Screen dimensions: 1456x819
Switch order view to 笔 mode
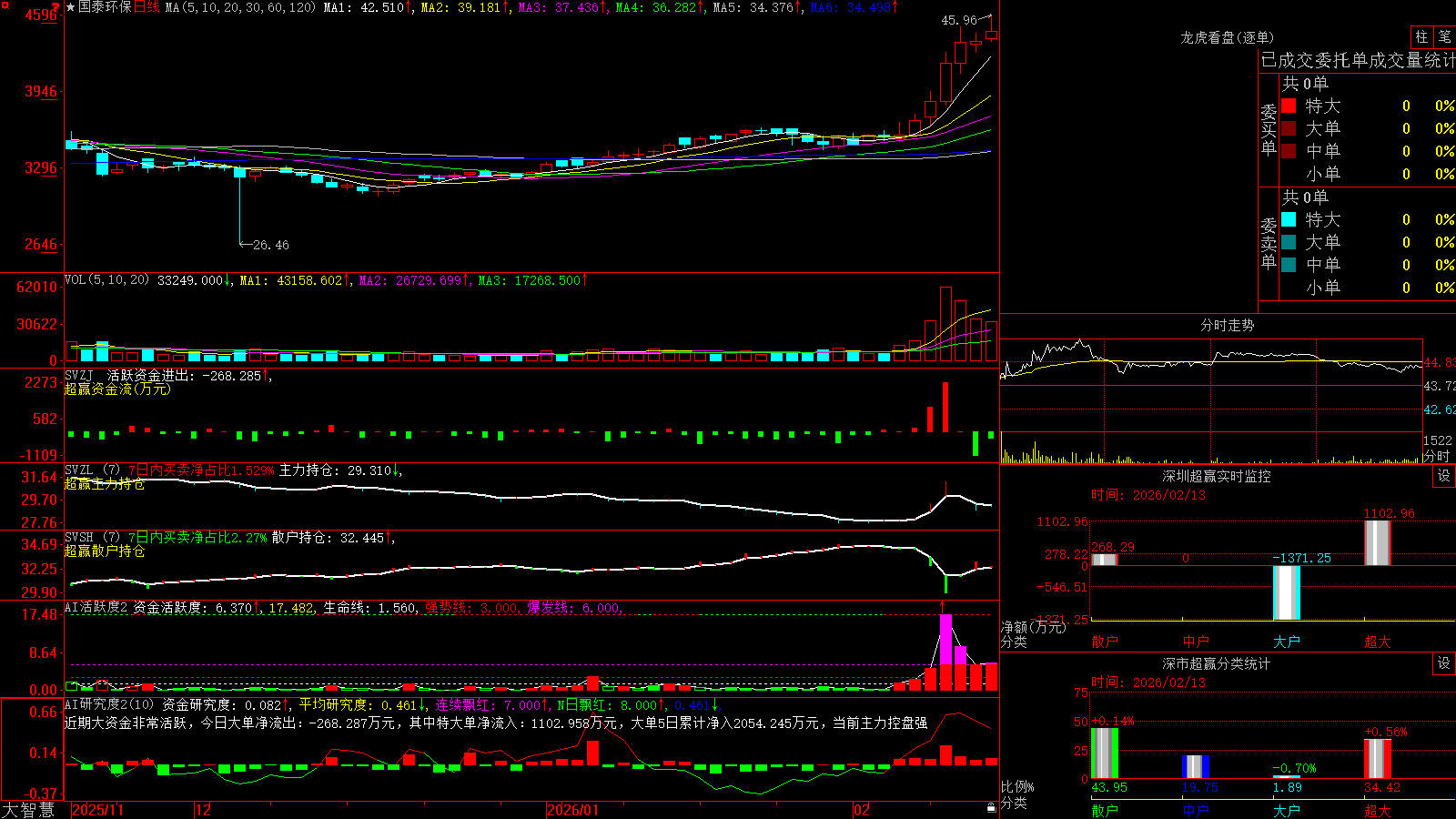tap(1445, 37)
